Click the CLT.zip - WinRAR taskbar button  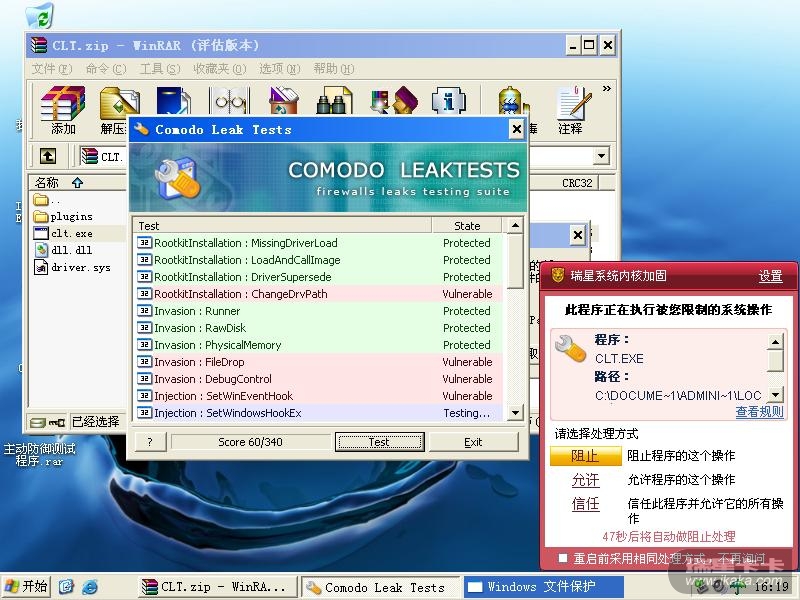click(217, 587)
